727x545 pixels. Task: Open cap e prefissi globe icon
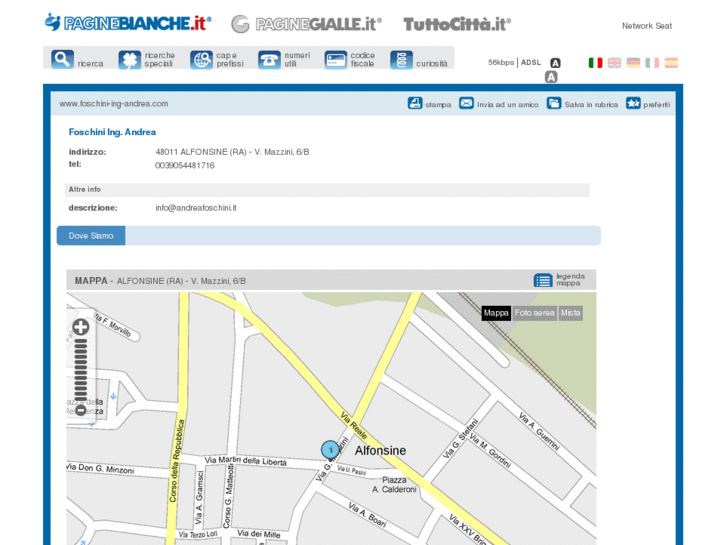click(x=201, y=60)
